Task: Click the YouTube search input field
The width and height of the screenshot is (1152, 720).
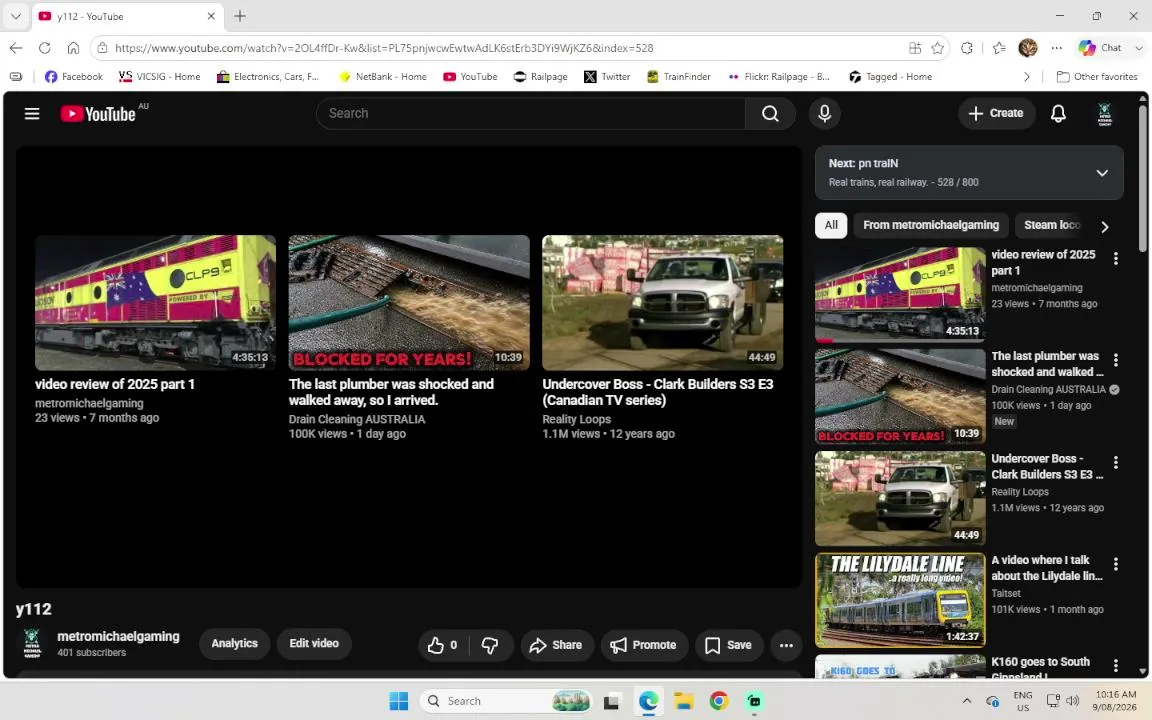Action: point(530,113)
